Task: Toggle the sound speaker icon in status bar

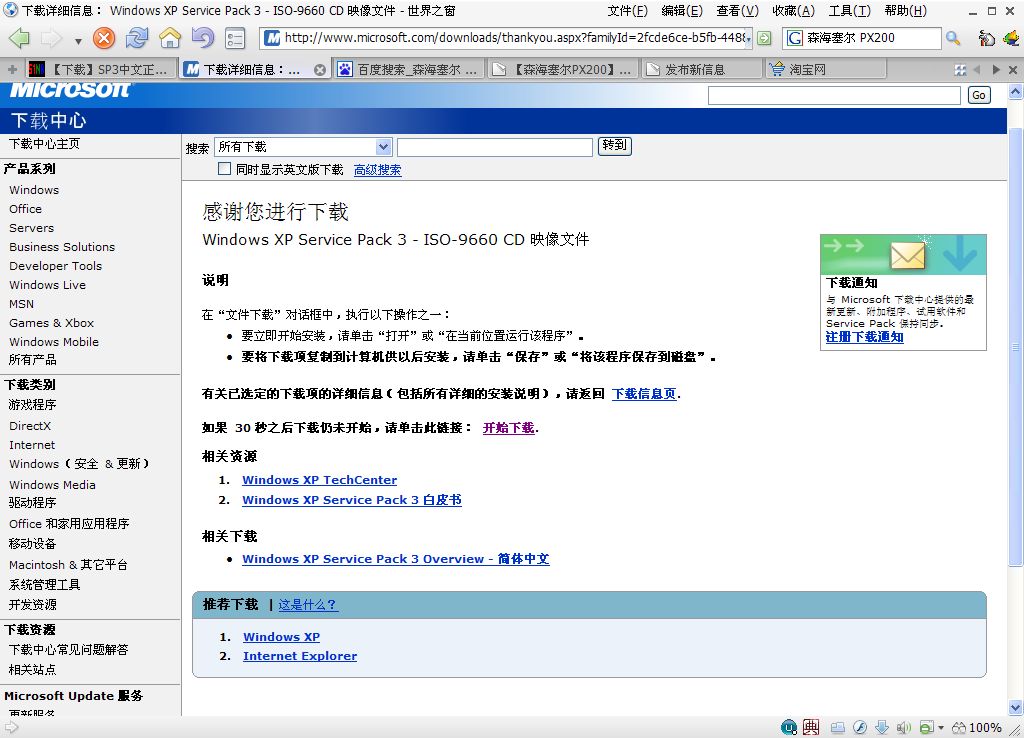Action: pos(904,727)
